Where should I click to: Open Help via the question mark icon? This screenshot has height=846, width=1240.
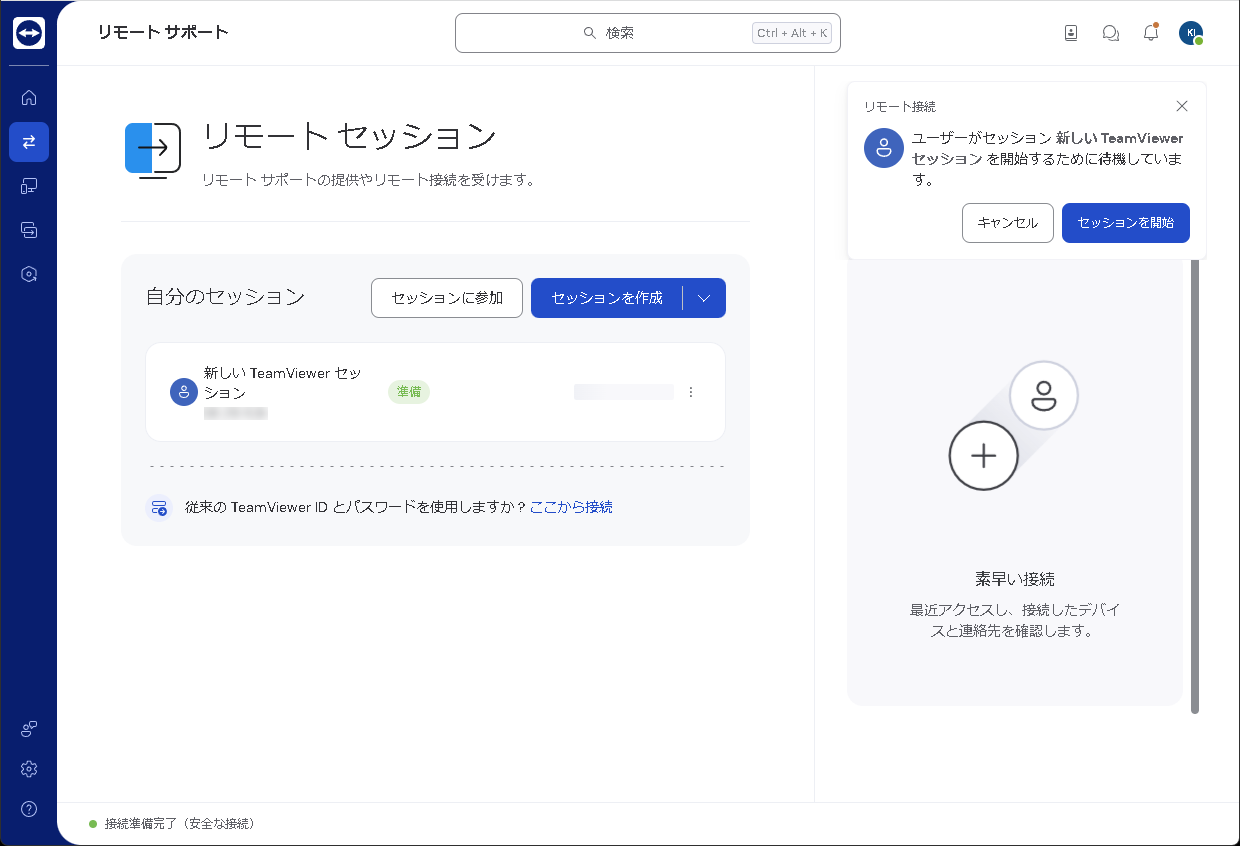(29, 809)
